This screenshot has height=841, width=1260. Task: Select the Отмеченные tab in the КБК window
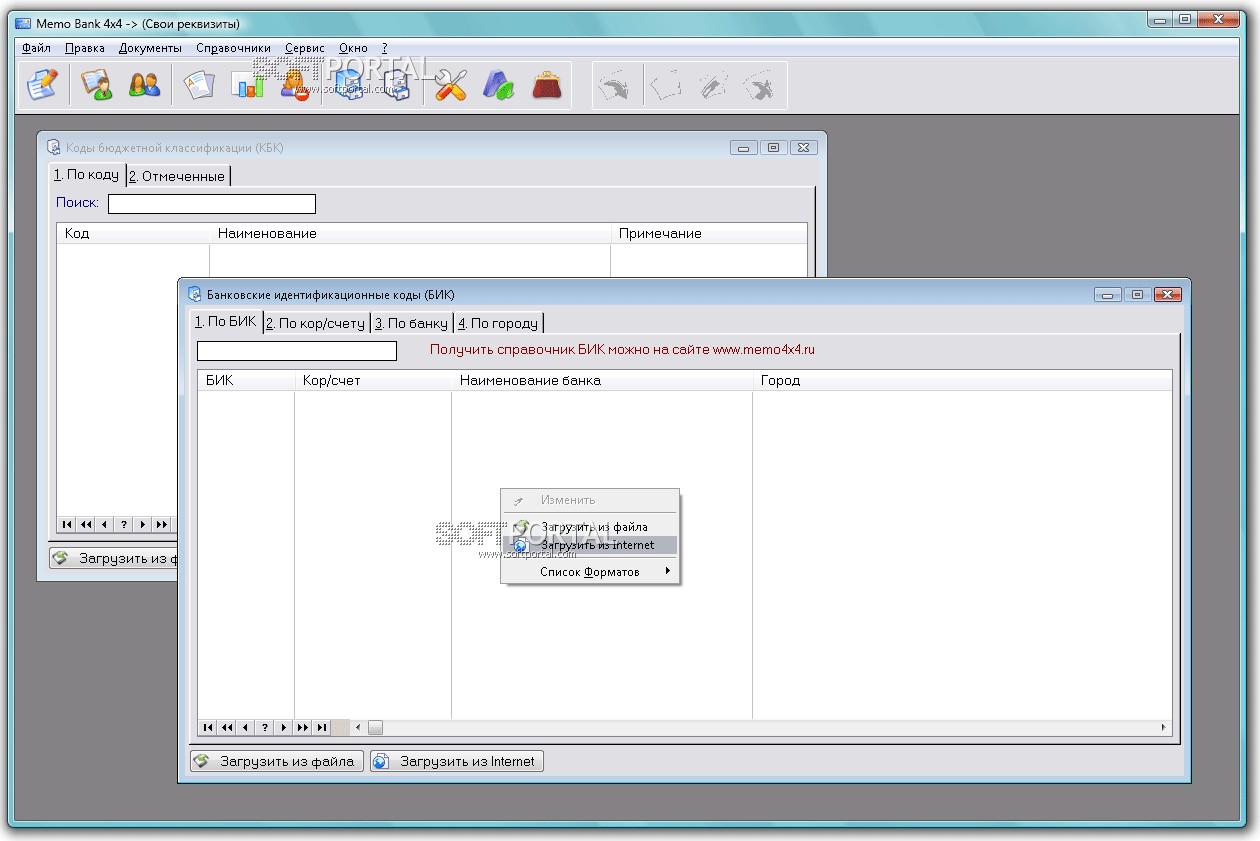coord(178,176)
